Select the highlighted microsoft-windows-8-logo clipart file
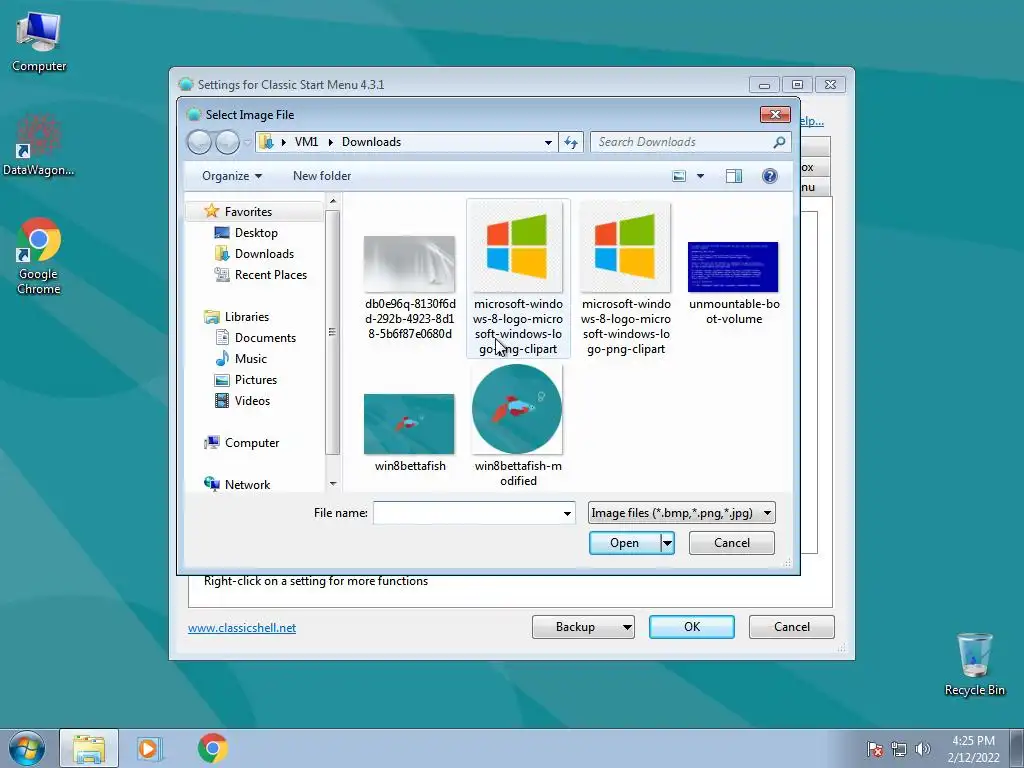This screenshot has height=768, width=1024. (x=518, y=279)
